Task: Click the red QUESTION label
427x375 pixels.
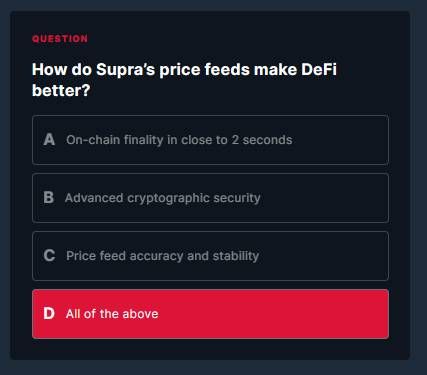Action: [x=60, y=39]
